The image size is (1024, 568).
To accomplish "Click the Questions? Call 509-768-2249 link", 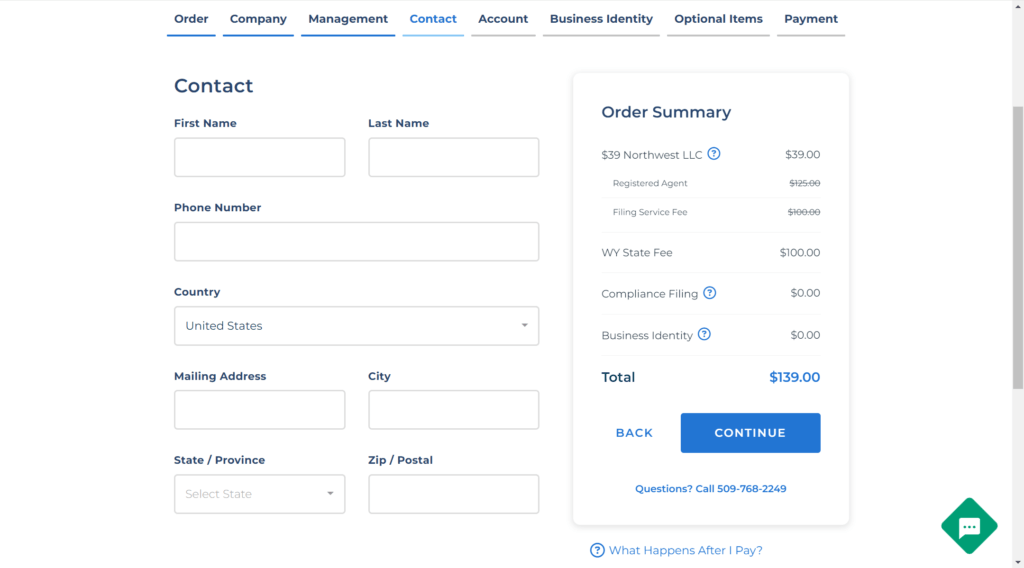I will [x=710, y=489].
